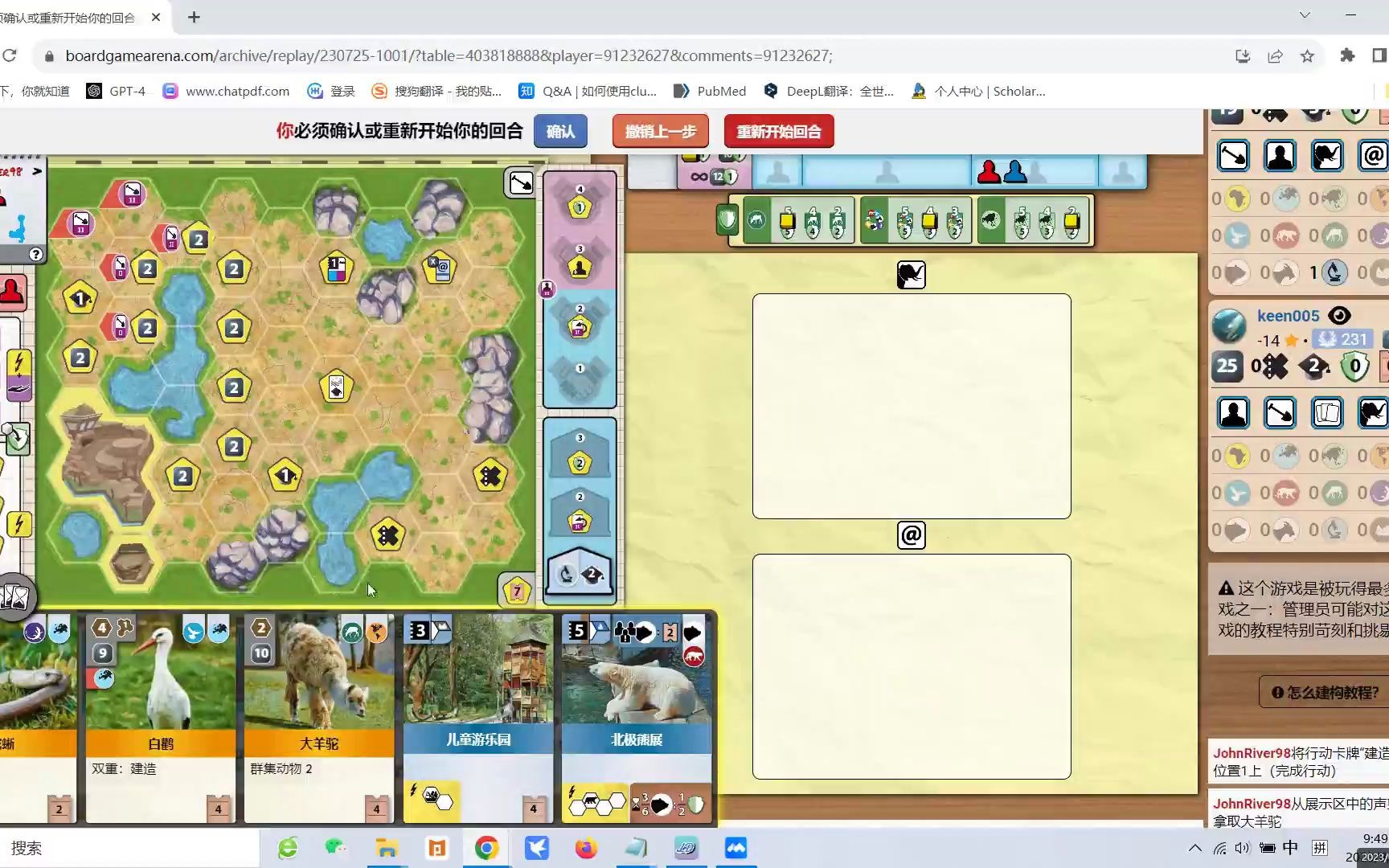
Task: Open Firefox from the taskbar
Action: pyautogui.click(x=586, y=848)
